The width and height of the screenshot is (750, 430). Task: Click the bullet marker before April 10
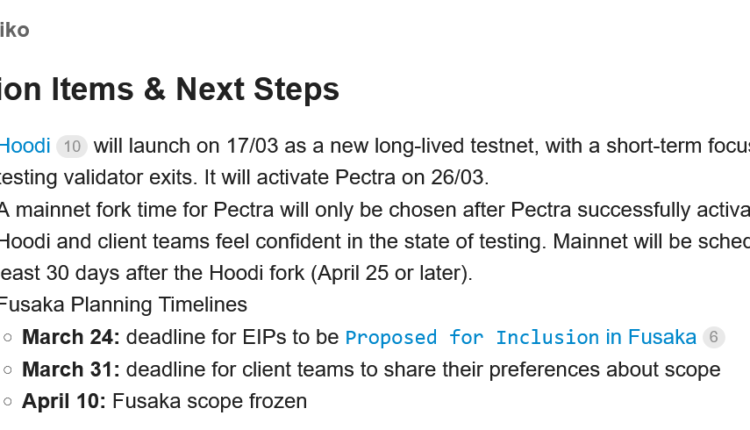(x=8, y=402)
